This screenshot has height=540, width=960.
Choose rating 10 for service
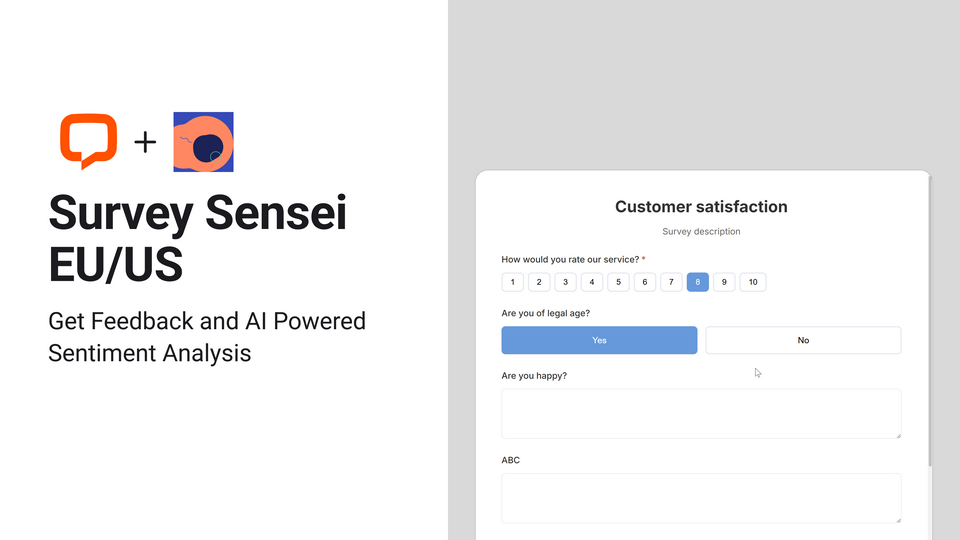pos(753,282)
